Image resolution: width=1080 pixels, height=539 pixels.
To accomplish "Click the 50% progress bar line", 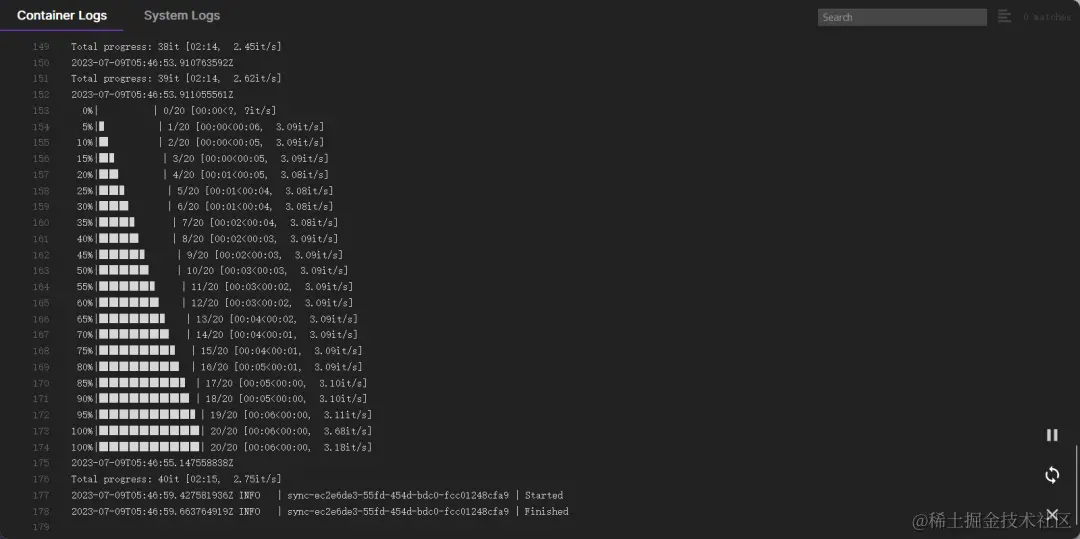I will click(x=211, y=271).
